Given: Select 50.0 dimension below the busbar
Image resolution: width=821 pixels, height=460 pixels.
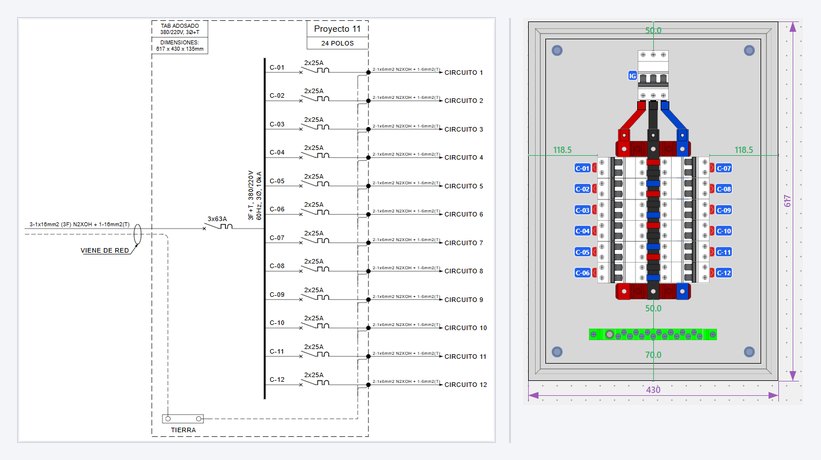Looking at the screenshot, I should click(x=653, y=308).
